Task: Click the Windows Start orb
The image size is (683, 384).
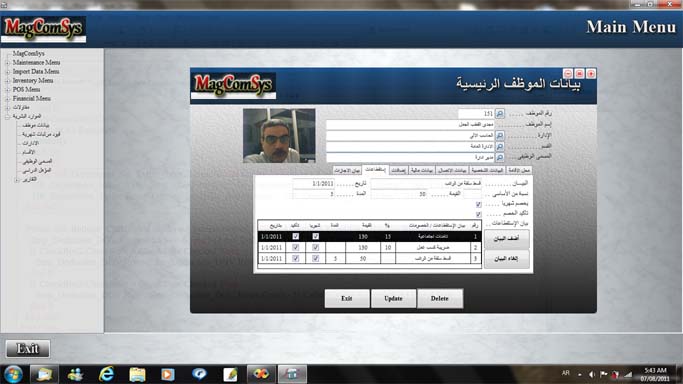Action: 13,374
